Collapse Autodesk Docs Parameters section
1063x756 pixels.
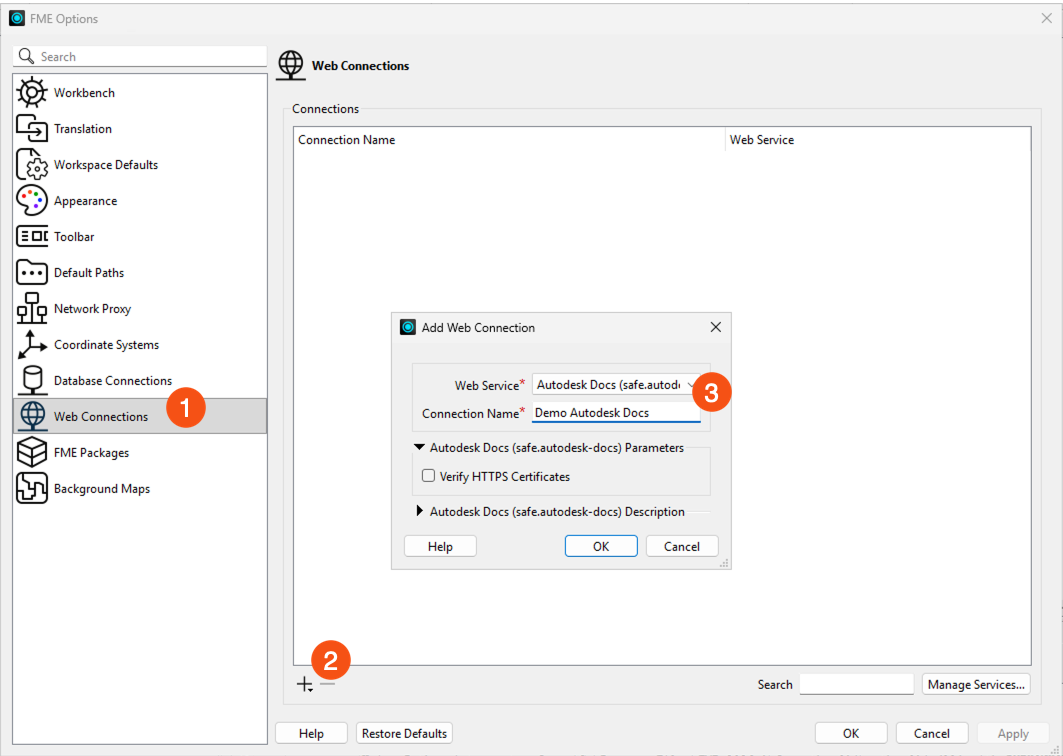pyautogui.click(x=420, y=447)
